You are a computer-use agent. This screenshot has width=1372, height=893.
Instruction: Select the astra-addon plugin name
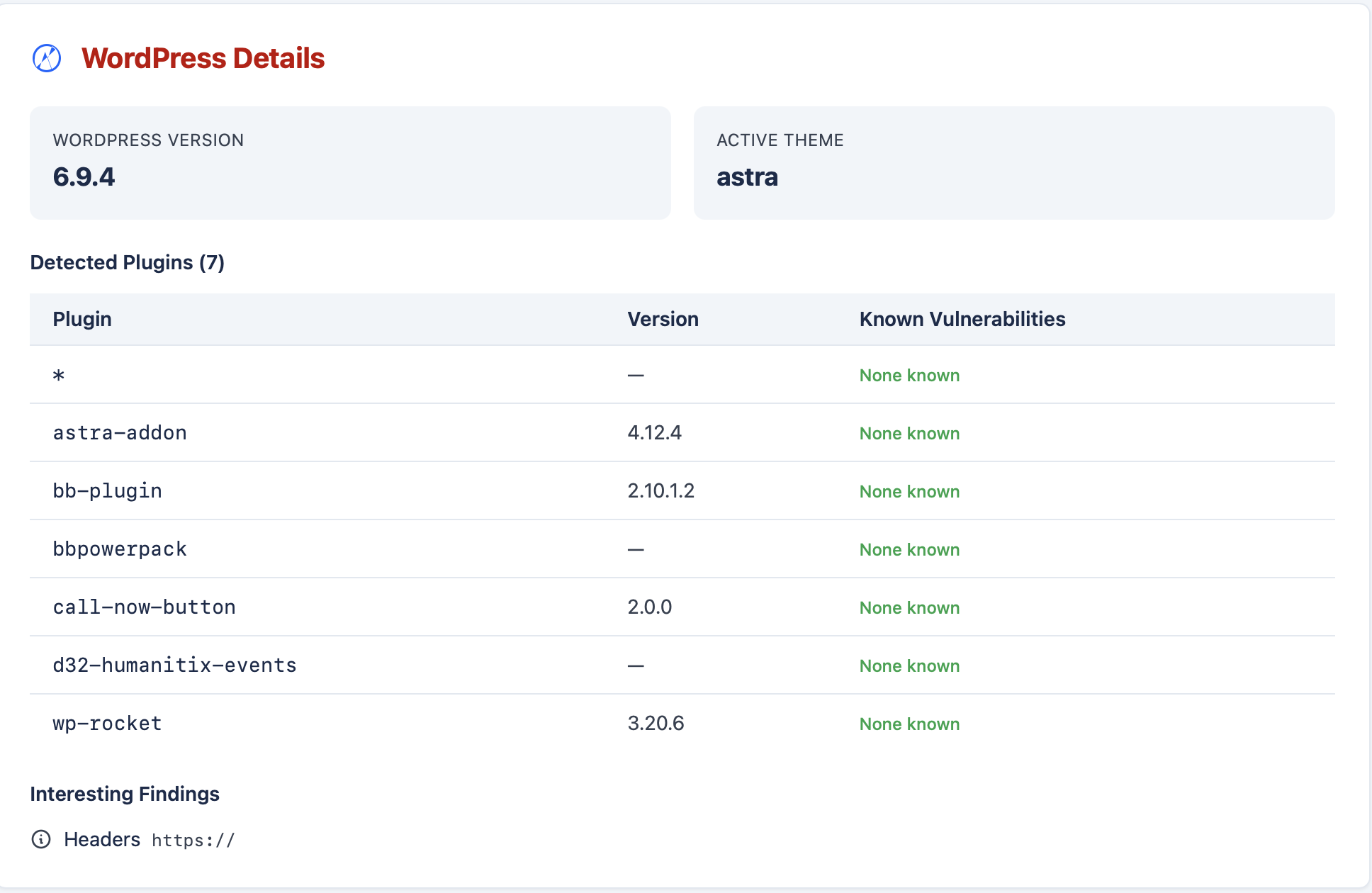pos(120,432)
